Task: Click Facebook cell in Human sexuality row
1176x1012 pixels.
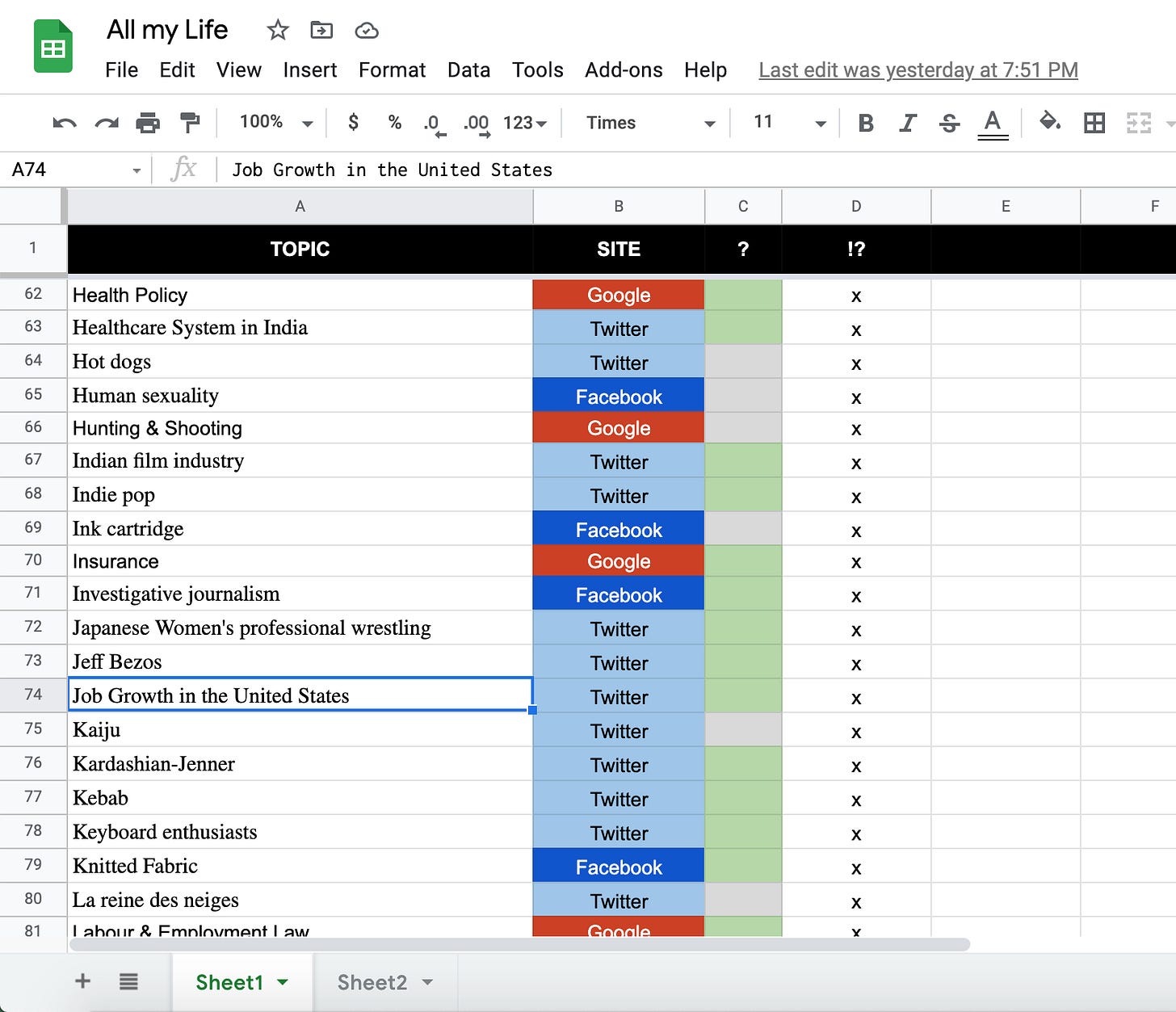Action: [x=619, y=396]
